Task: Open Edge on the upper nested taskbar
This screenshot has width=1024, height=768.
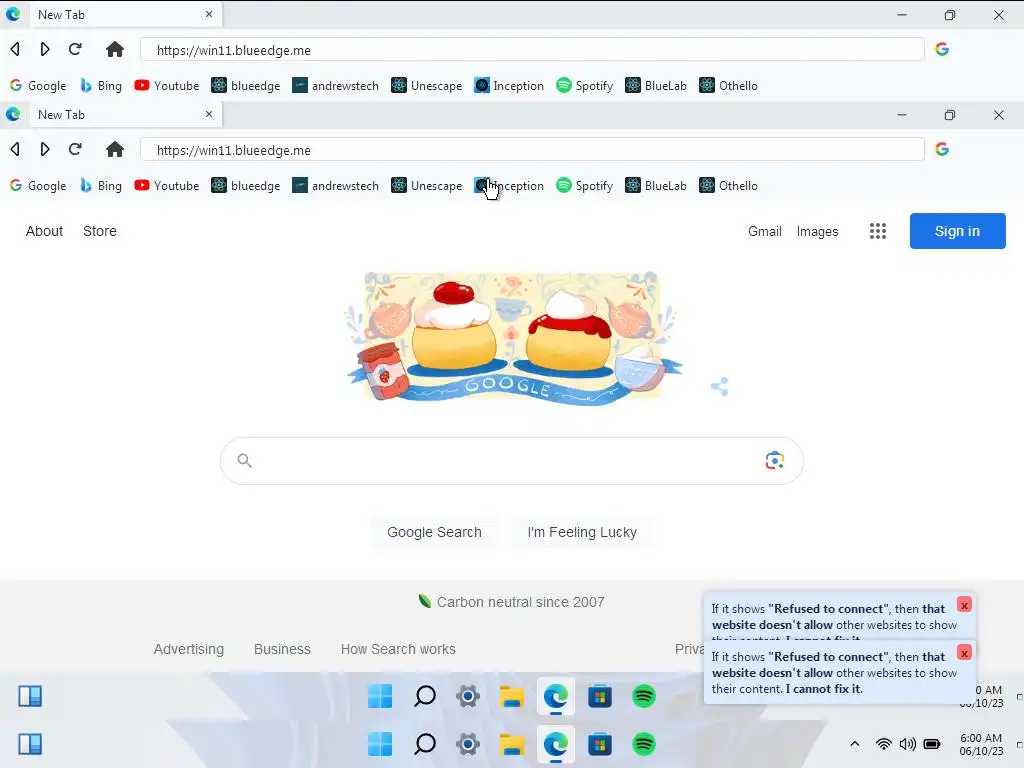Action: [556, 696]
